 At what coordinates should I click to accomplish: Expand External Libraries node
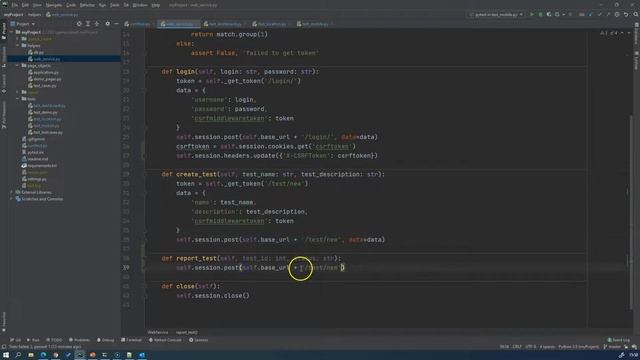pyautogui.click(x=12, y=192)
